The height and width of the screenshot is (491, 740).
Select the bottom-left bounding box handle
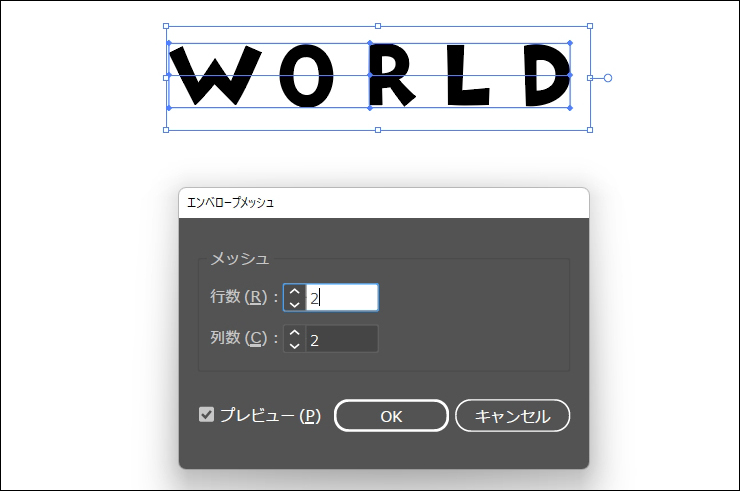click(166, 129)
